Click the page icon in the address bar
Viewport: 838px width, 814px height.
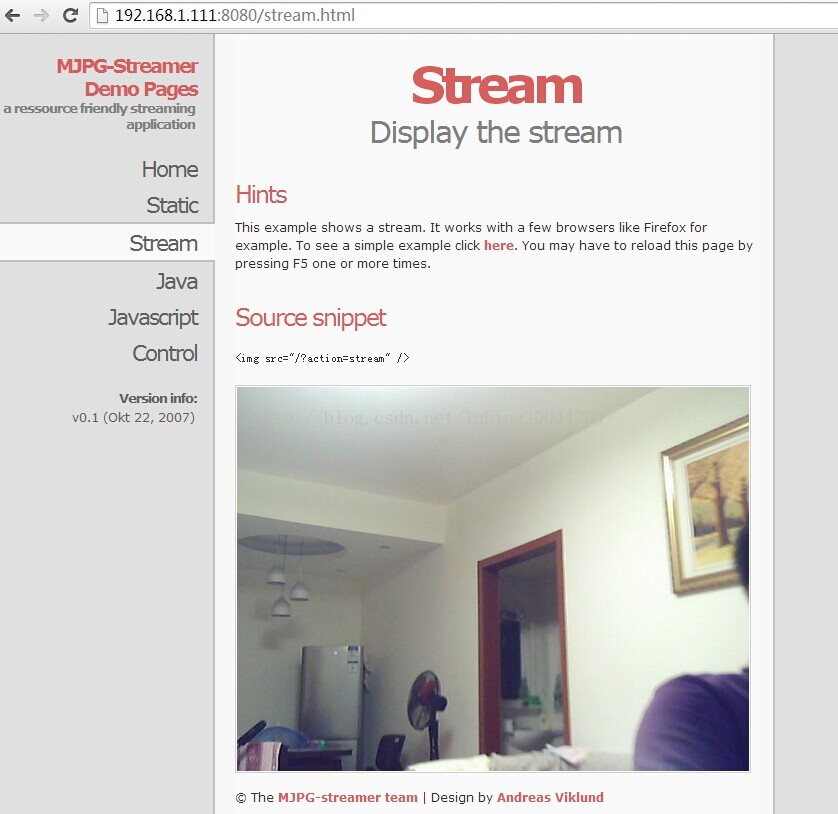(102, 15)
